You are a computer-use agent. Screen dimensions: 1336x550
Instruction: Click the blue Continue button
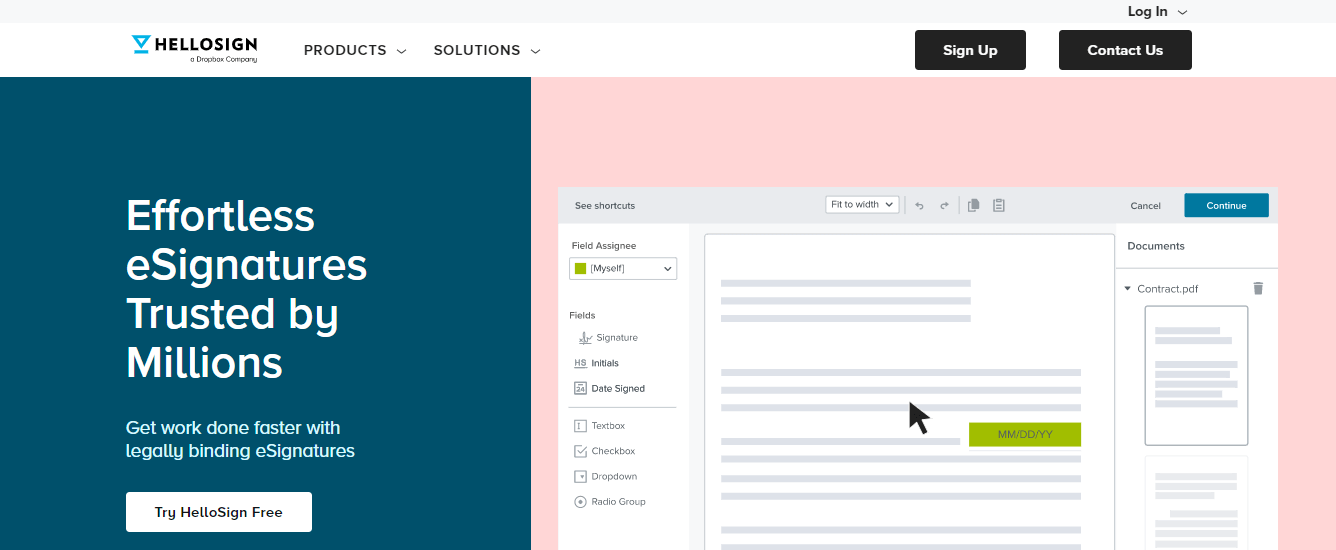coord(1226,205)
